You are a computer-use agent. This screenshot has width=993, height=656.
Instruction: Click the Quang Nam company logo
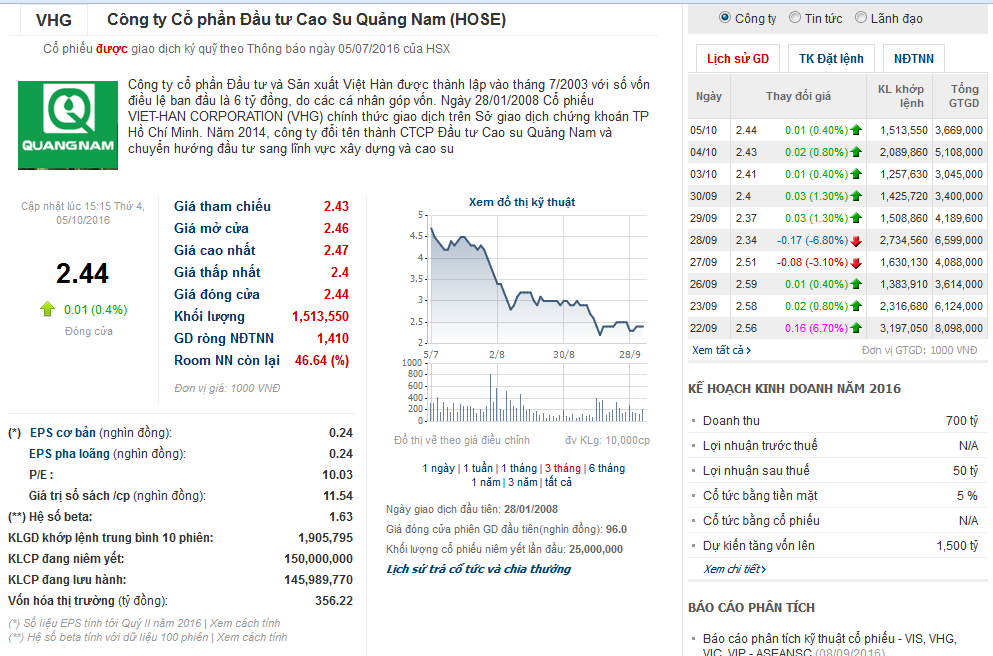pyautogui.click(x=68, y=125)
